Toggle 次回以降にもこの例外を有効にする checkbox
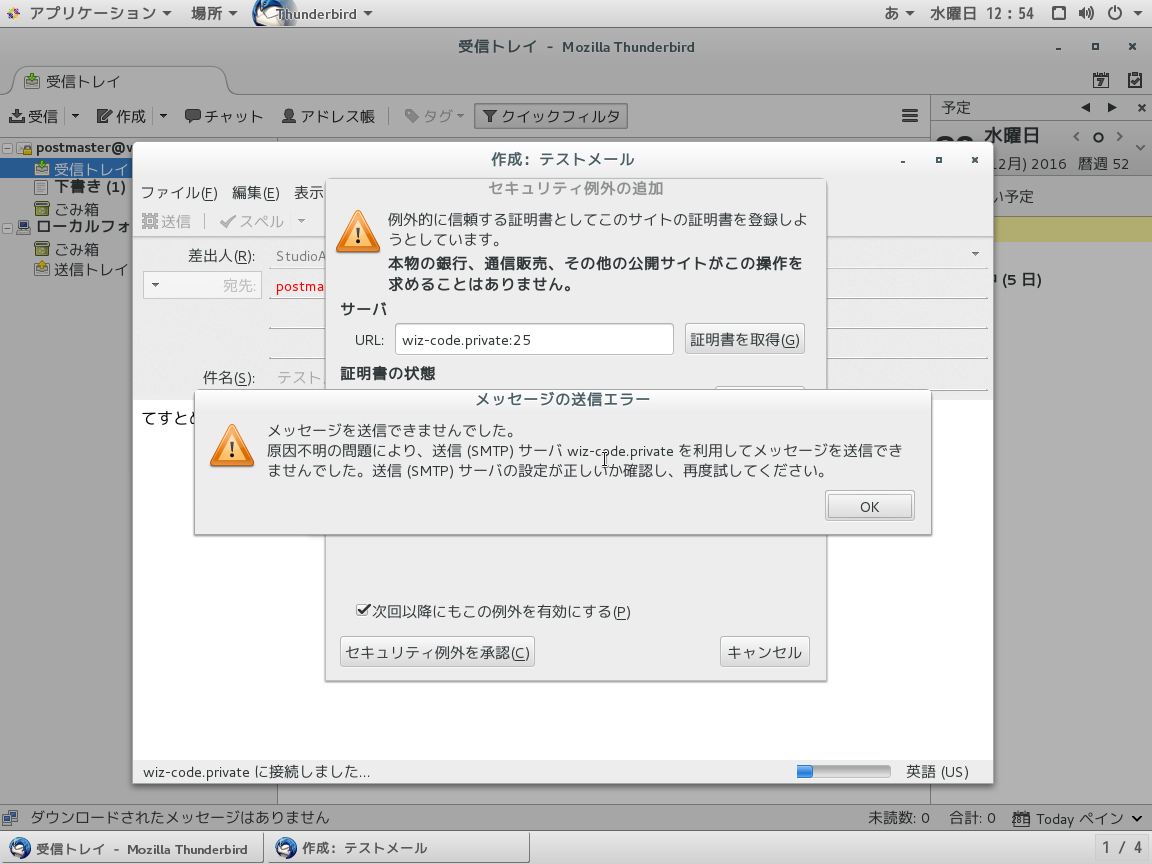Viewport: 1152px width, 864px height. click(x=362, y=611)
